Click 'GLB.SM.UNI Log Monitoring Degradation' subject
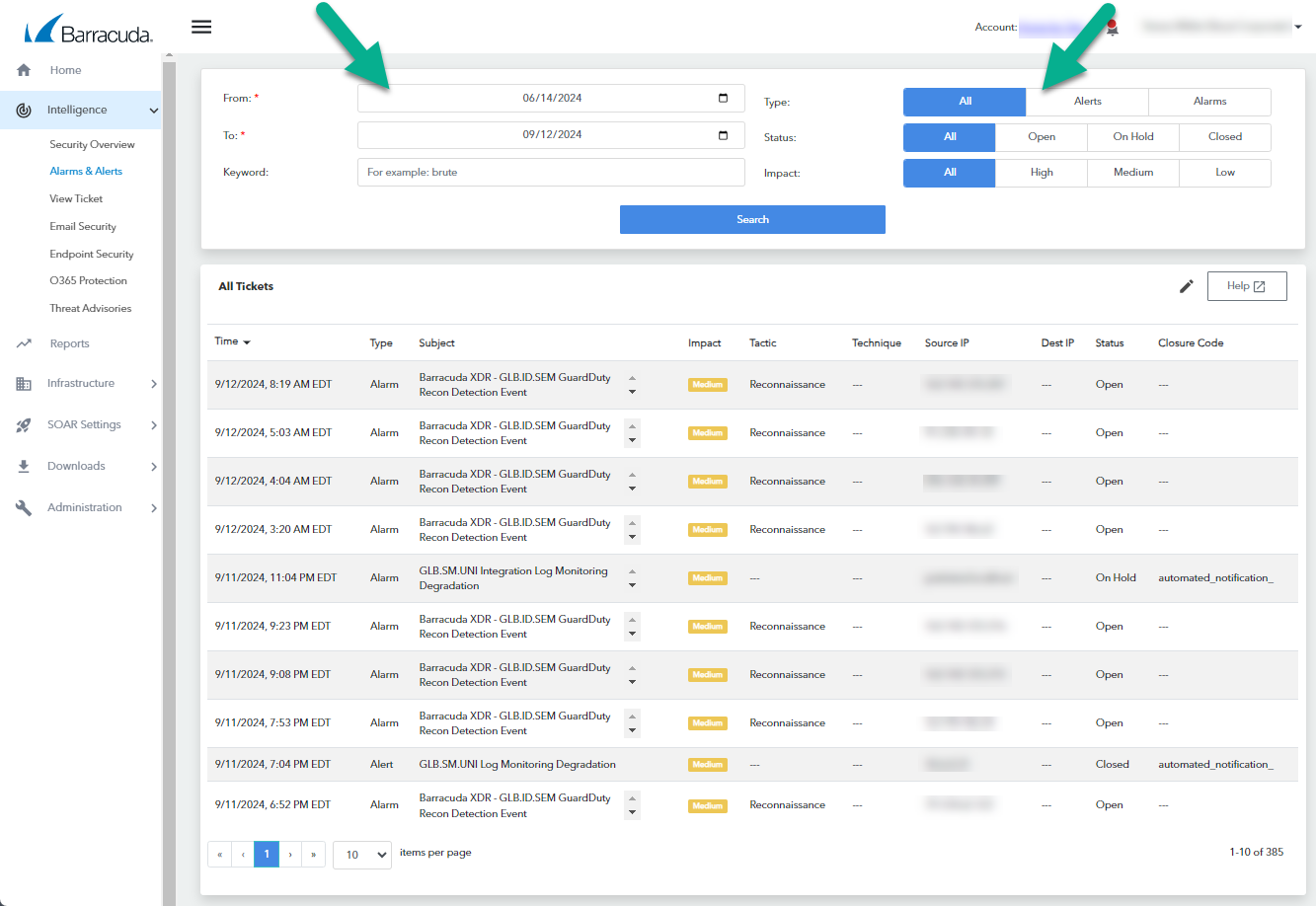The height and width of the screenshot is (906, 1316). (x=517, y=765)
